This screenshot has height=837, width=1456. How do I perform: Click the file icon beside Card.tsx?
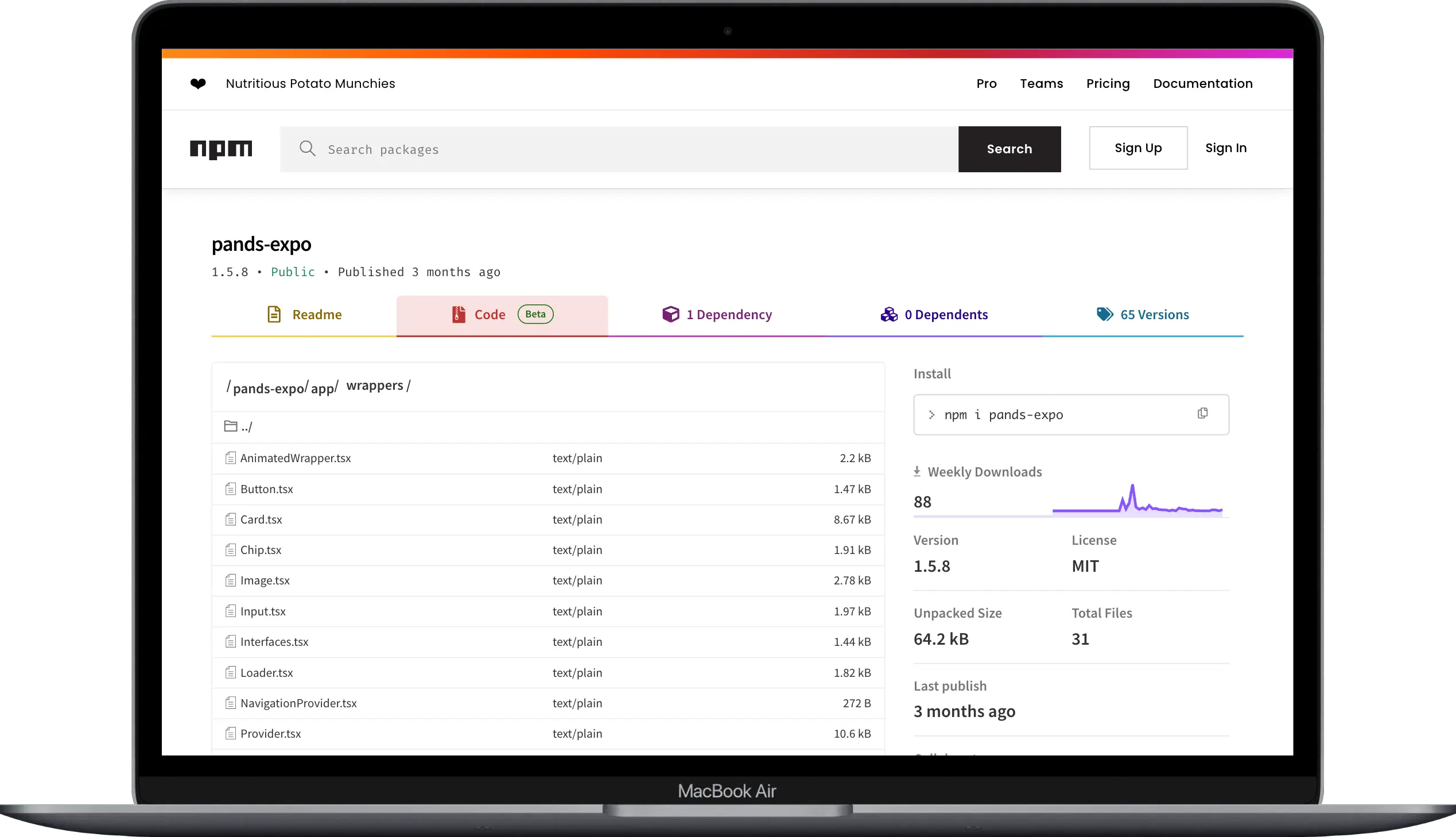click(231, 518)
